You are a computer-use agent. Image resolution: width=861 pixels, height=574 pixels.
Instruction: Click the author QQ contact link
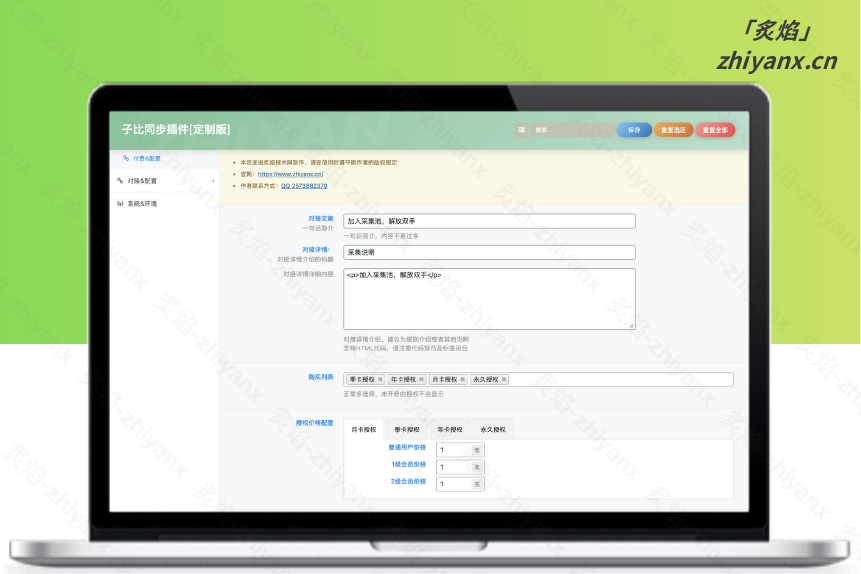(x=303, y=186)
